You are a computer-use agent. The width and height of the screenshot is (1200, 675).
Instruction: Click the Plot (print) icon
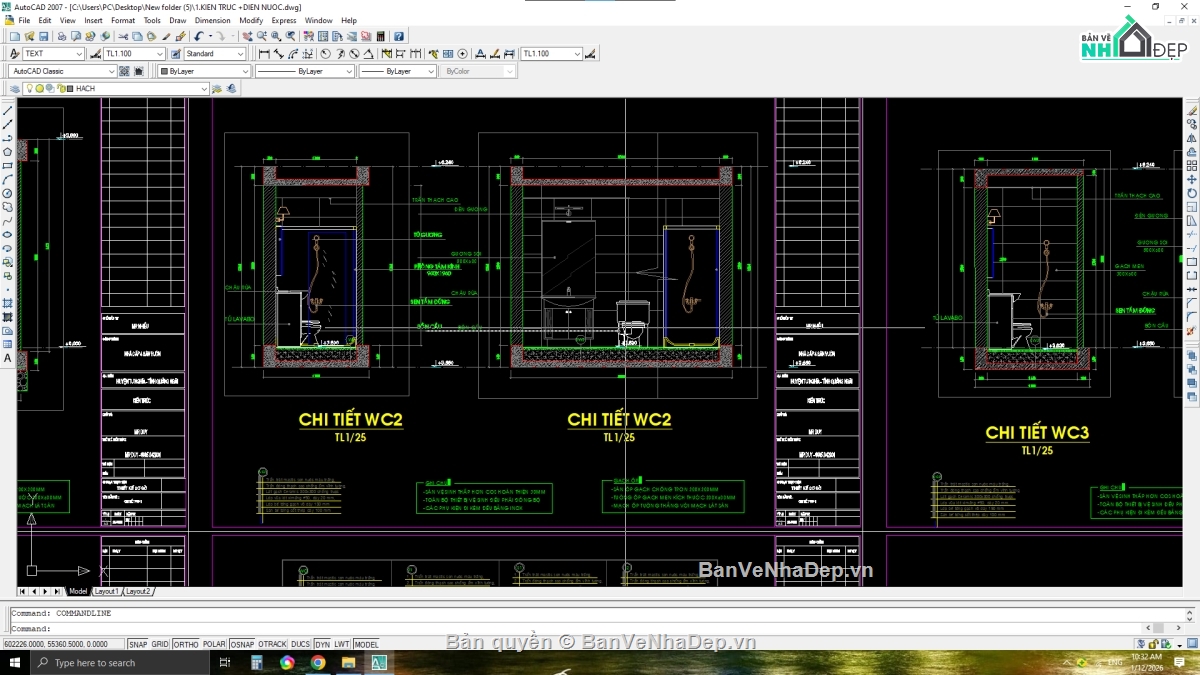62,36
